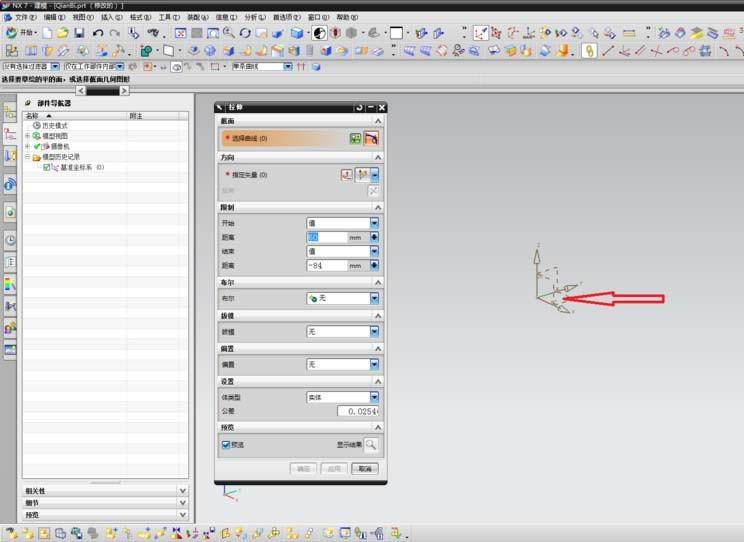This screenshot has height=542, width=744.
Task: Open the 插入 (Insert) menu
Action: point(112,18)
